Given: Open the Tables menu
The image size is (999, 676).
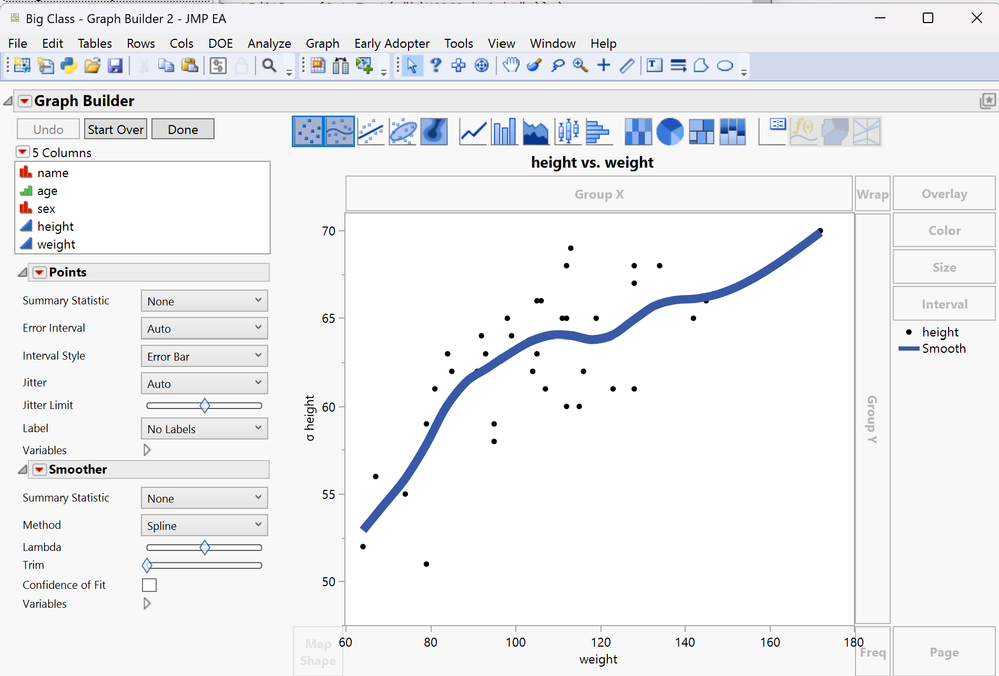Looking at the screenshot, I should click(94, 43).
